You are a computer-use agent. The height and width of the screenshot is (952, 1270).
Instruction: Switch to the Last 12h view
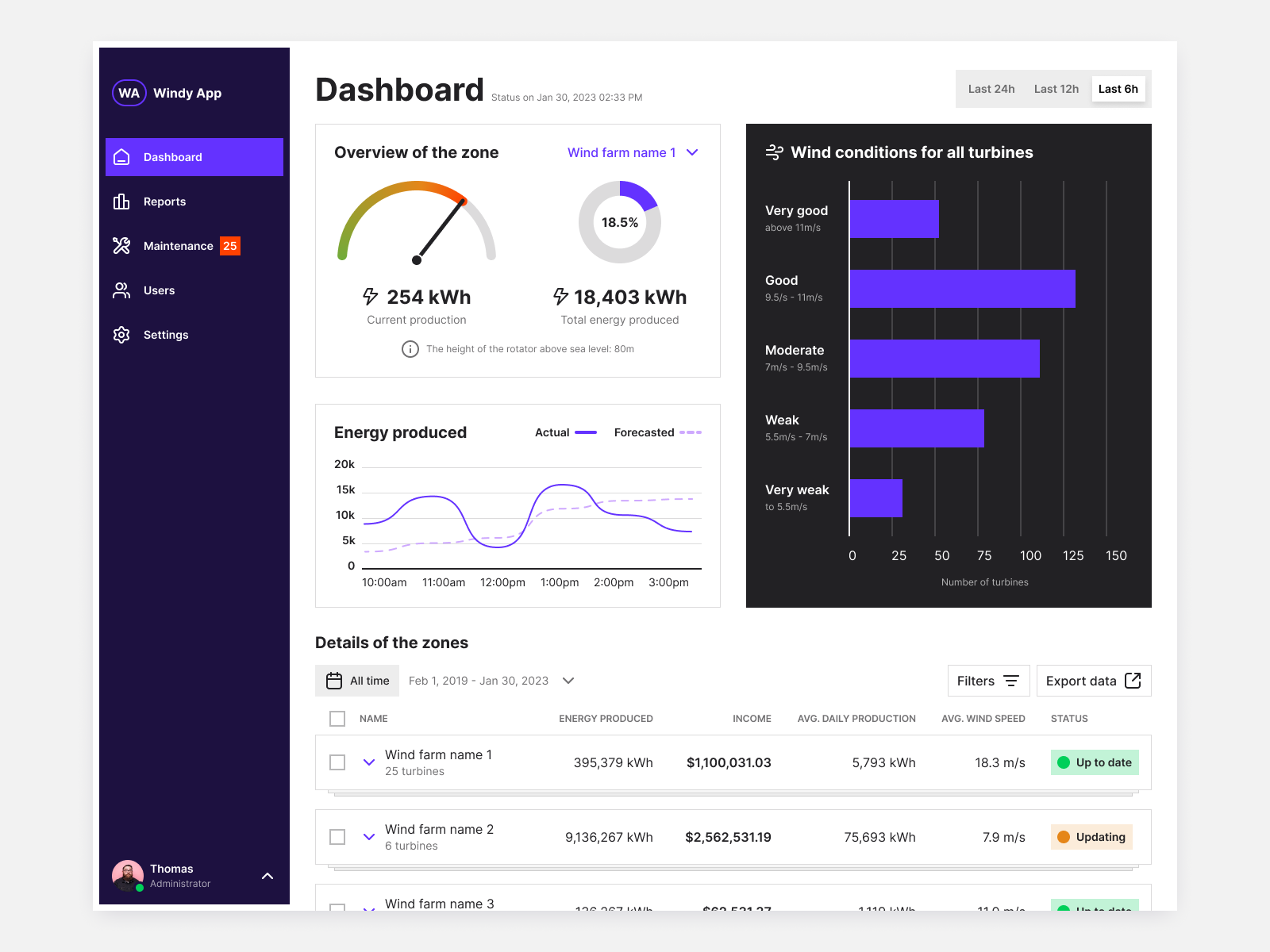(x=1056, y=88)
